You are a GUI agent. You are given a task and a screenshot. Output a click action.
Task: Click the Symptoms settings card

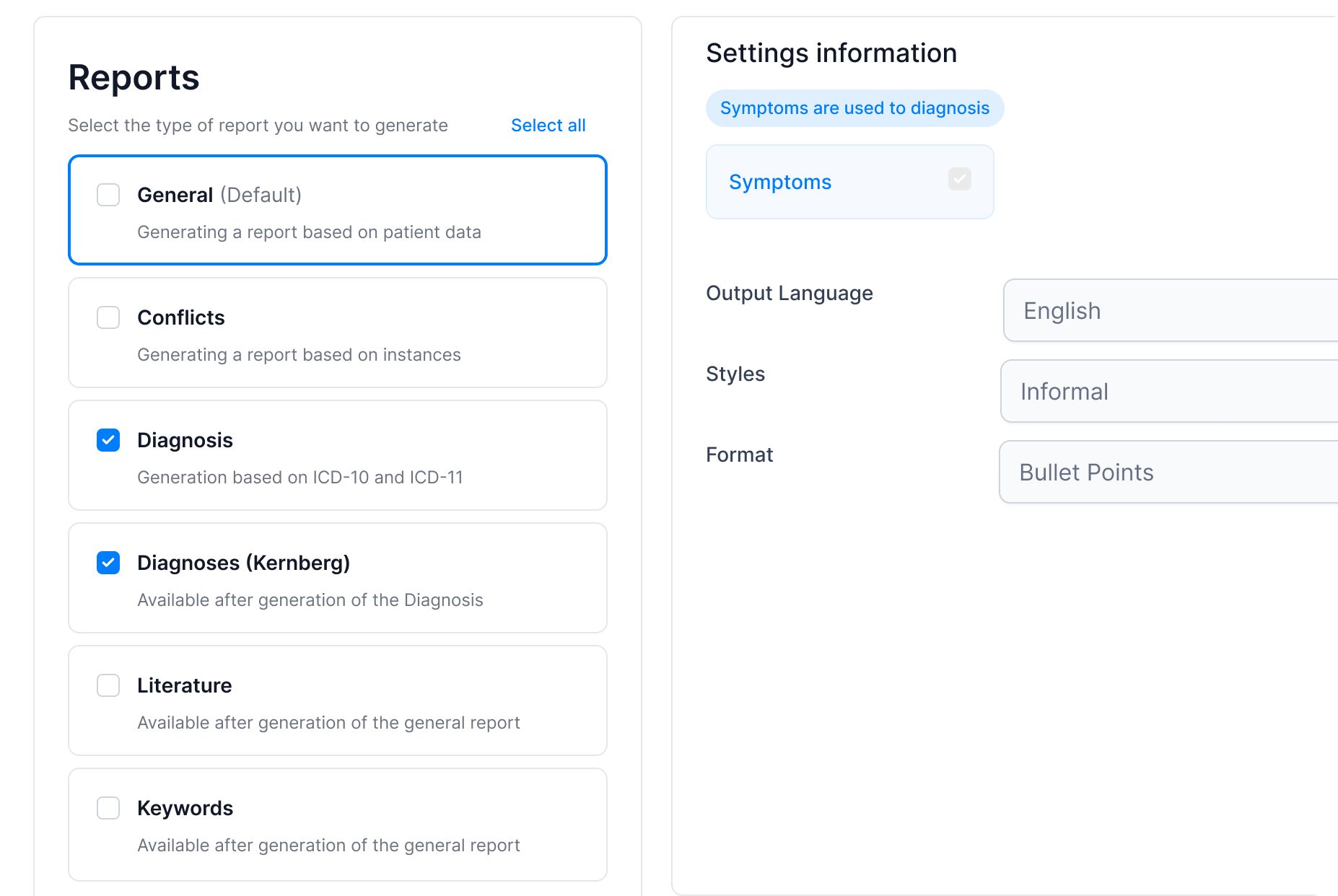[x=850, y=182]
